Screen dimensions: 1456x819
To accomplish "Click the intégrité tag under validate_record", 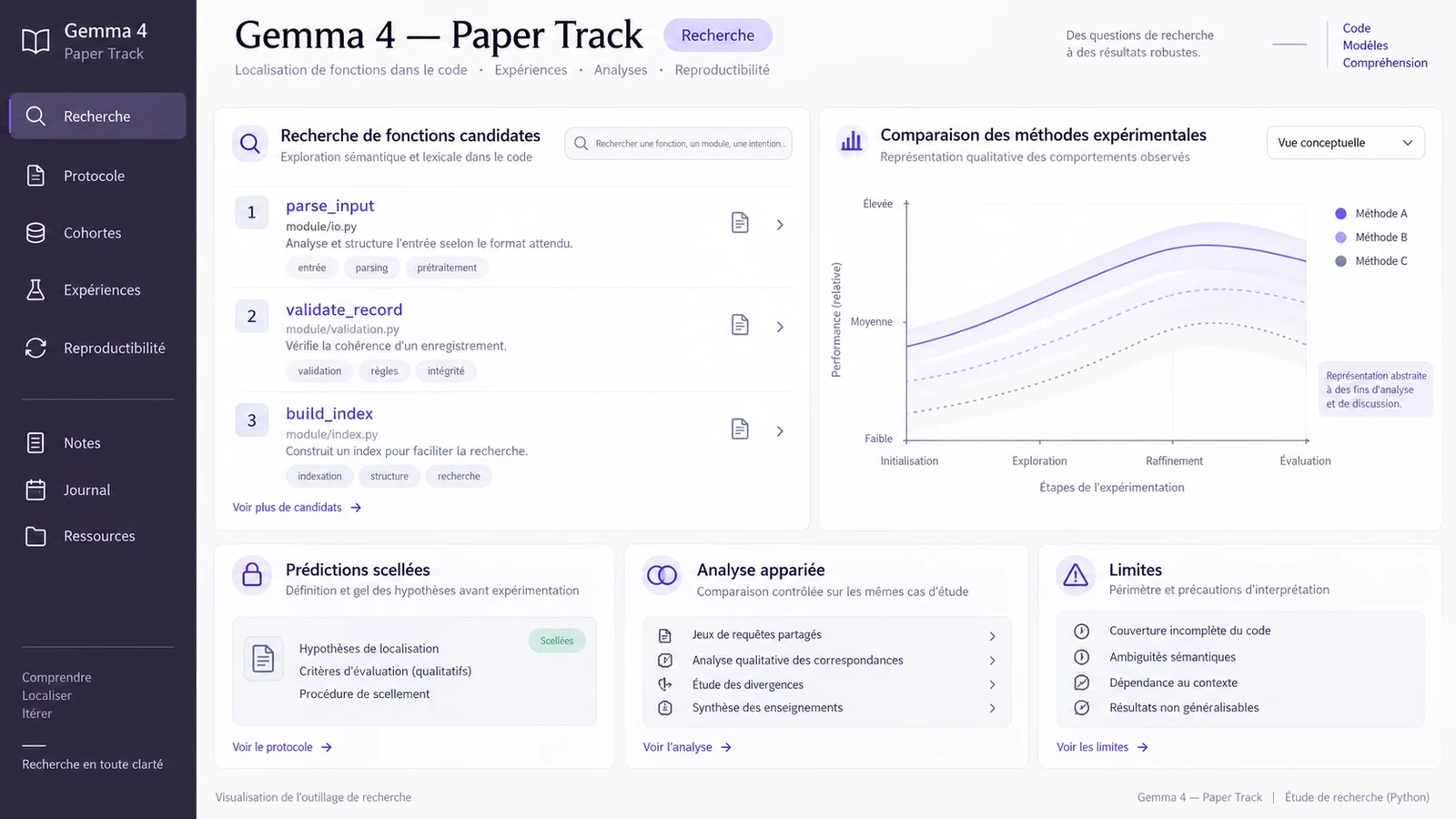I will click(446, 371).
